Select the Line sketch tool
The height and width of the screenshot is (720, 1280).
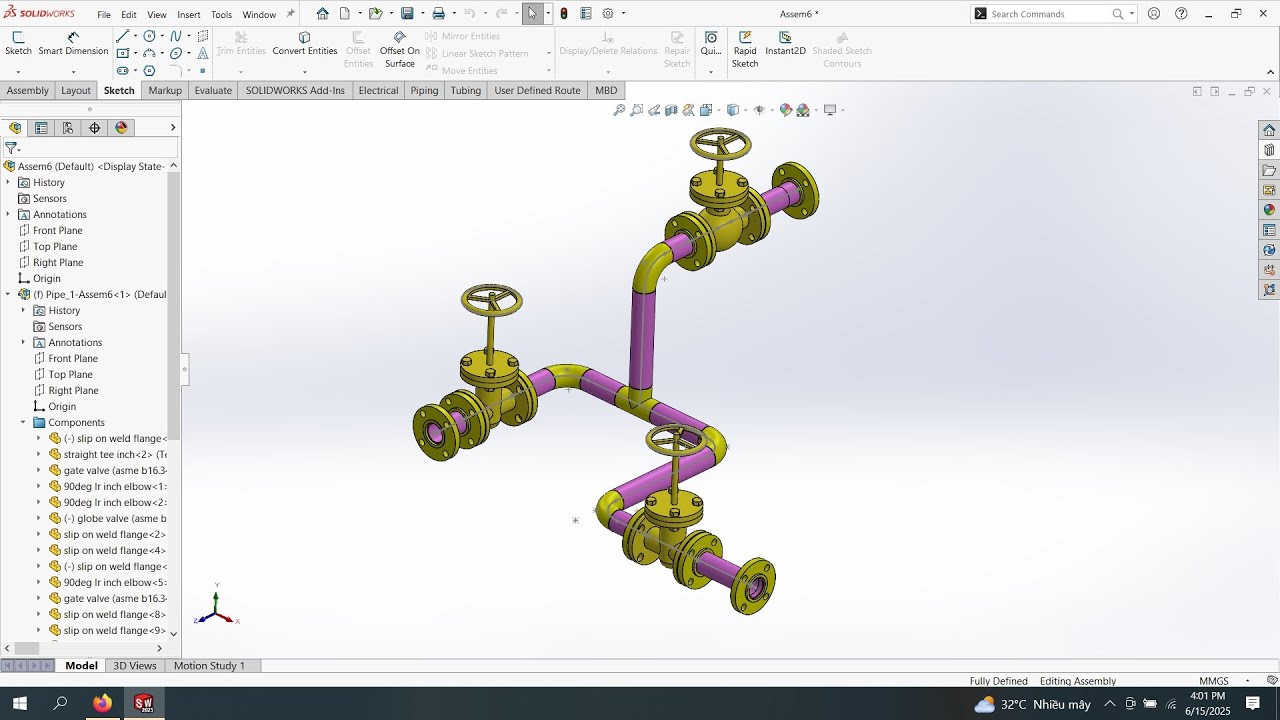[x=122, y=36]
